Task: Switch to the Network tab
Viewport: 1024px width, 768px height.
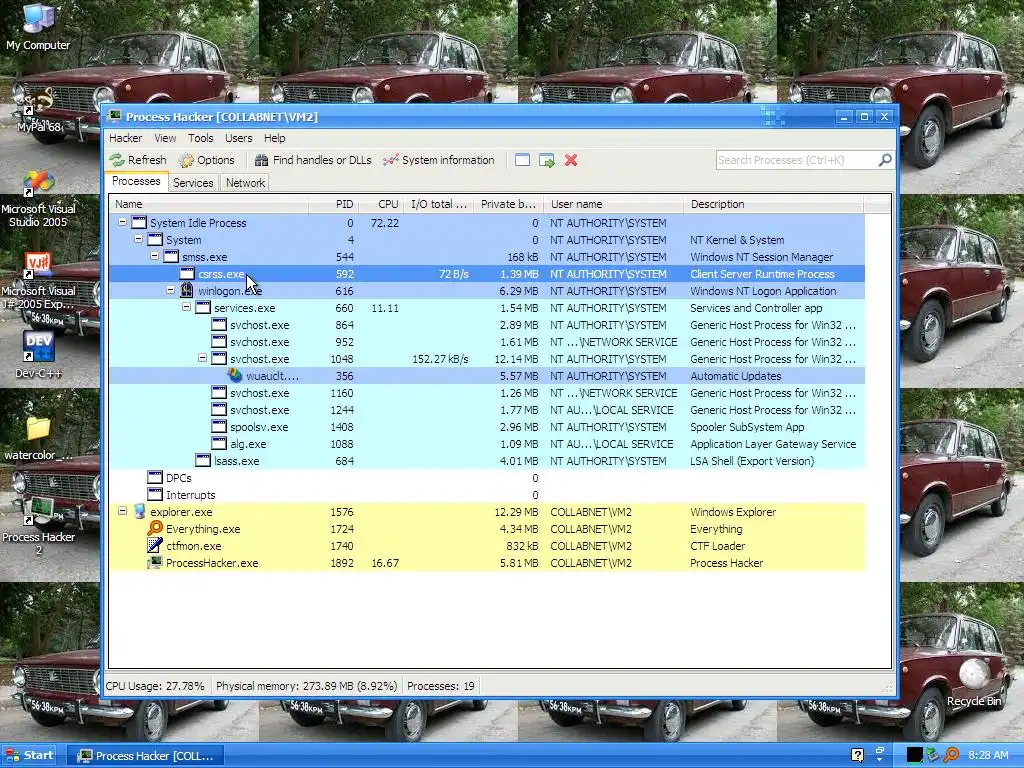Action: pyautogui.click(x=245, y=183)
